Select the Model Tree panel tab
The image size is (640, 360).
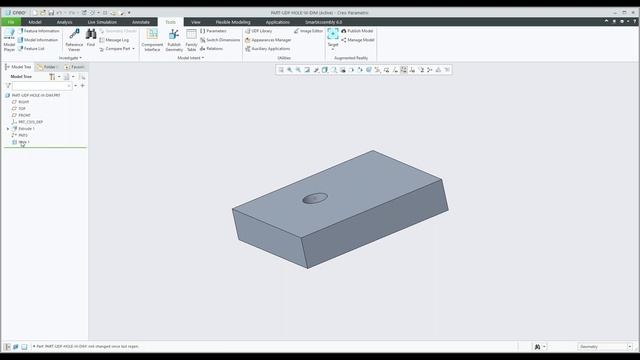pos(18,67)
